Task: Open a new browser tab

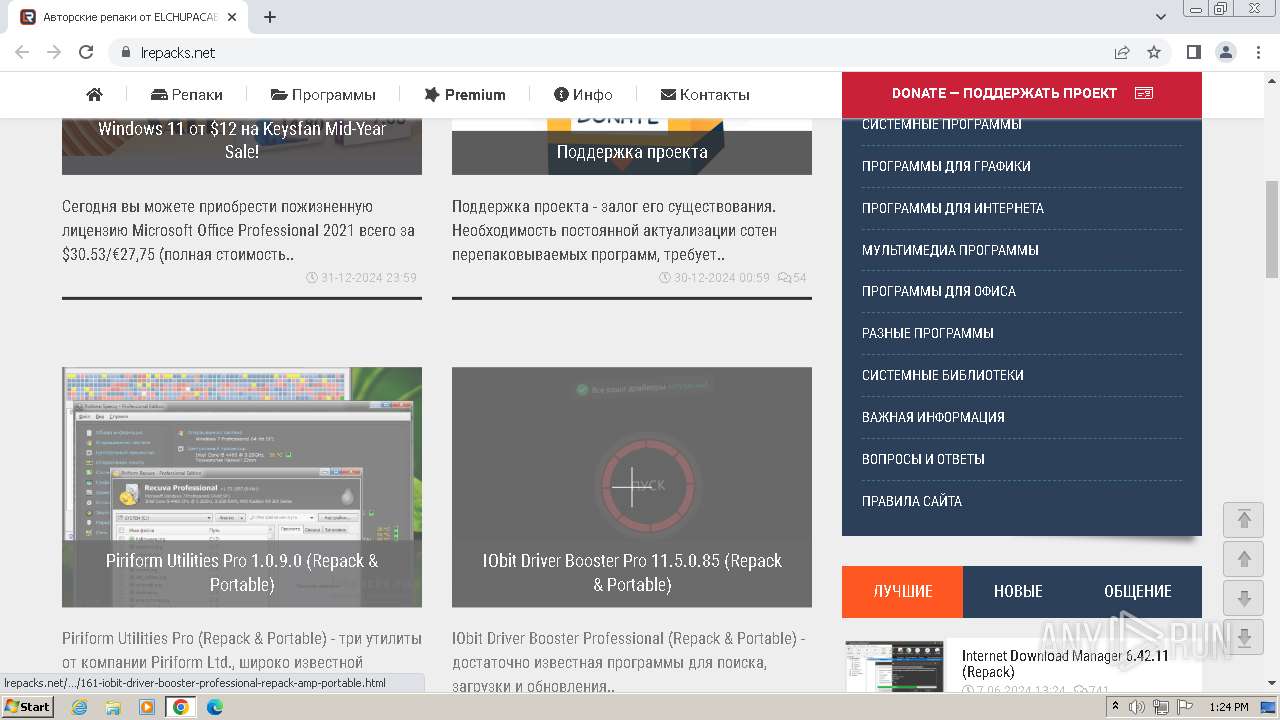Action: [x=270, y=17]
